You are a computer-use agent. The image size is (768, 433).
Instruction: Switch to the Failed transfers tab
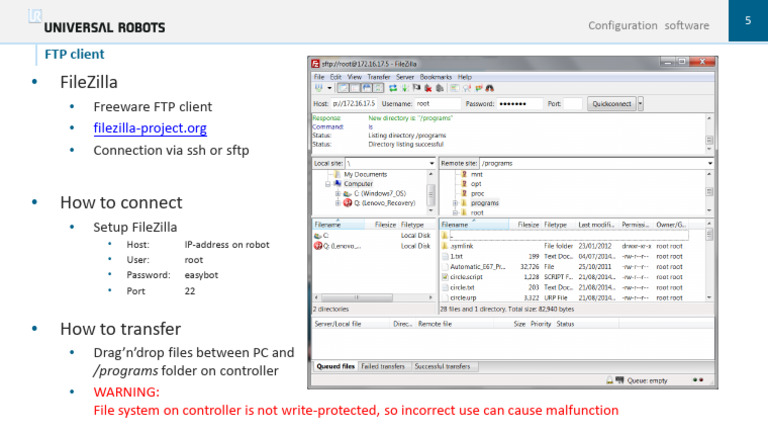[x=383, y=366]
